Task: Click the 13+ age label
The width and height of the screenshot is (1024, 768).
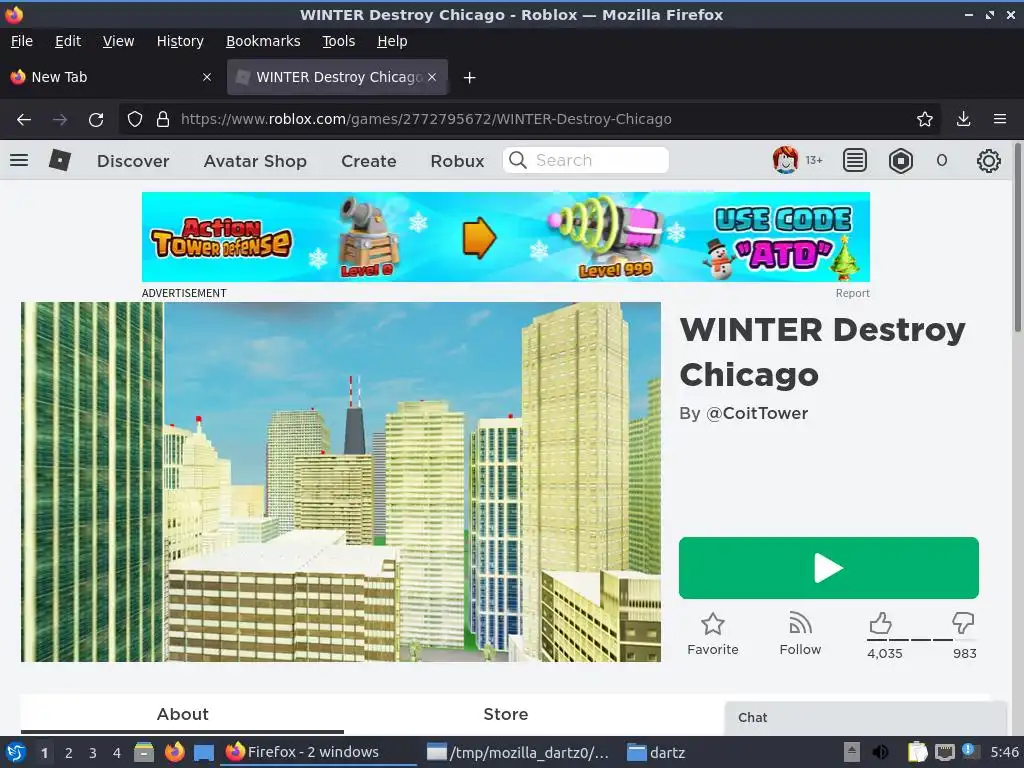Action: [814, 160]
